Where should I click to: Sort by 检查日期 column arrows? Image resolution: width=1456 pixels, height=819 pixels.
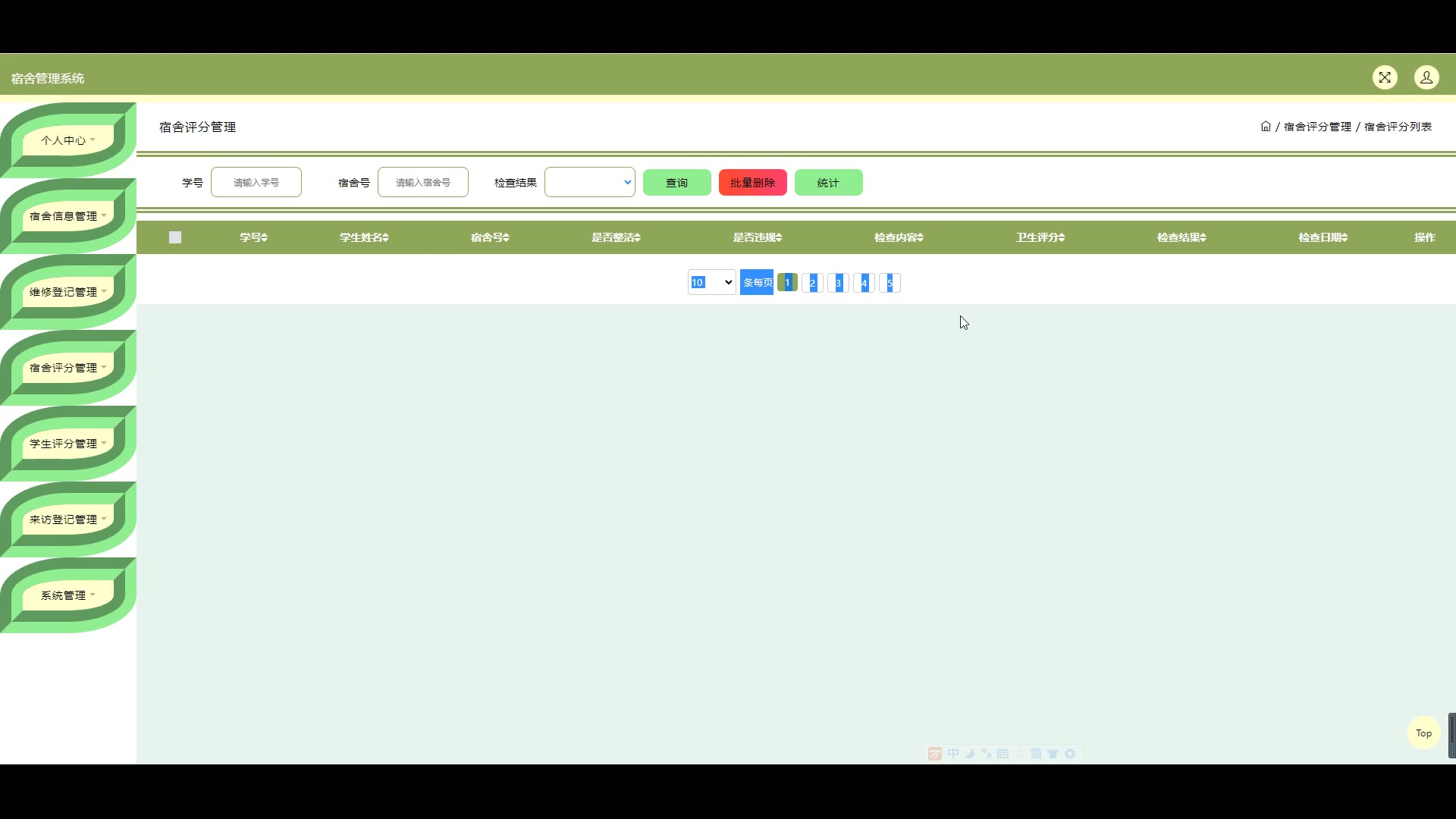click(x=1345, y=238)
